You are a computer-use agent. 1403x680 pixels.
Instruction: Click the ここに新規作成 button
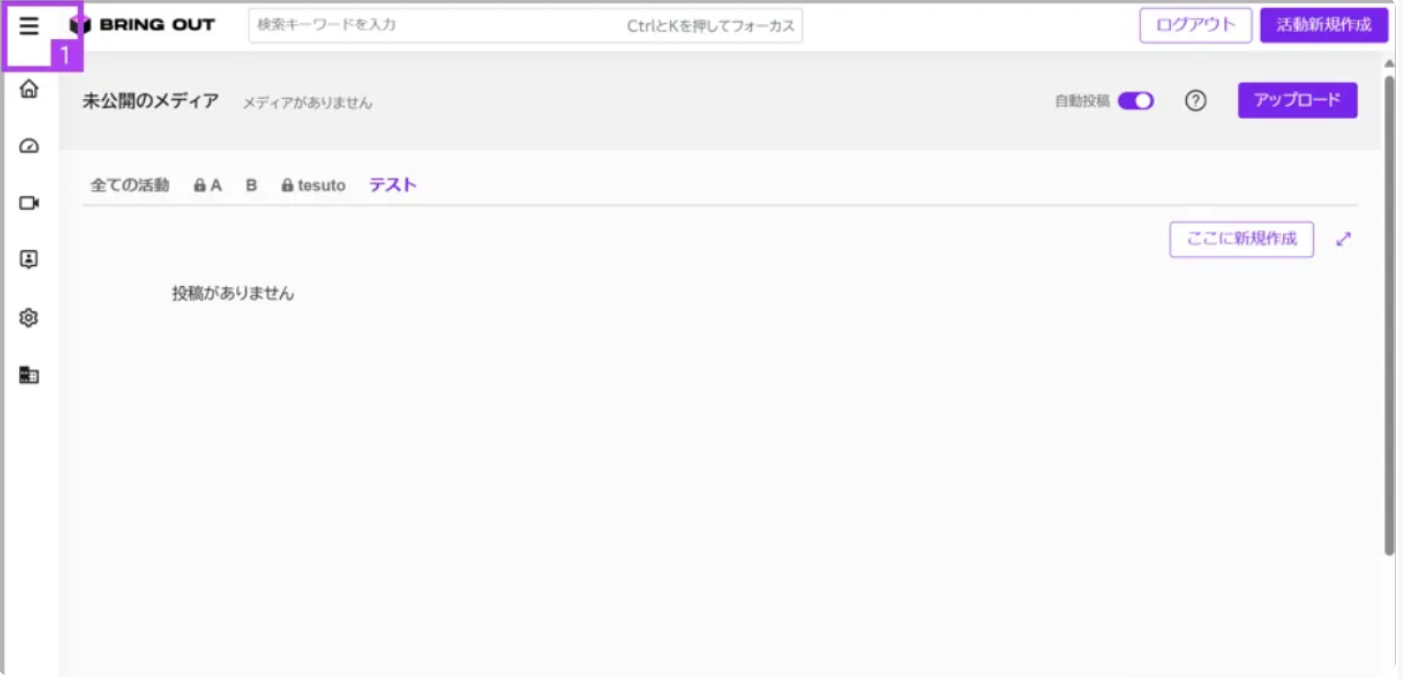[x=1242, y=239]
